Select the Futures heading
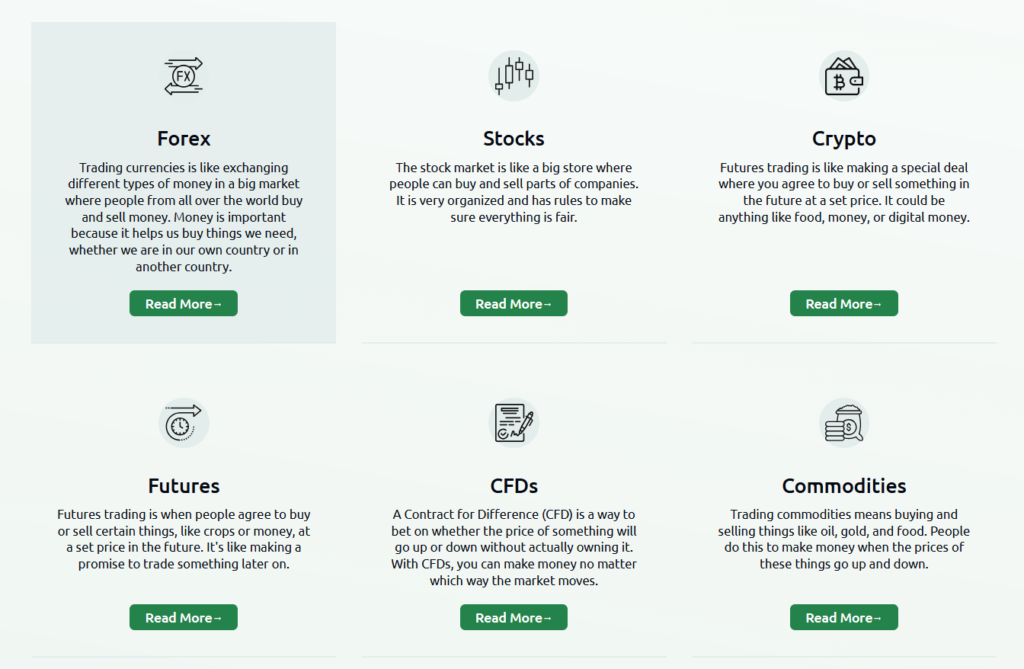Screen dimensions: 1024x669 pos(183,487)
